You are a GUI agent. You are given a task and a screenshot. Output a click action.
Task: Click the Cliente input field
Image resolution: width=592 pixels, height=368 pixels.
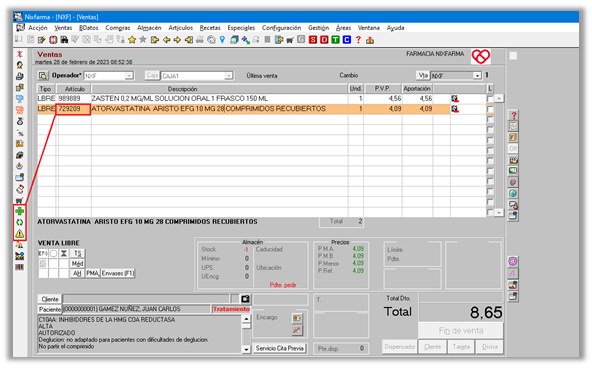click(146, 299)
